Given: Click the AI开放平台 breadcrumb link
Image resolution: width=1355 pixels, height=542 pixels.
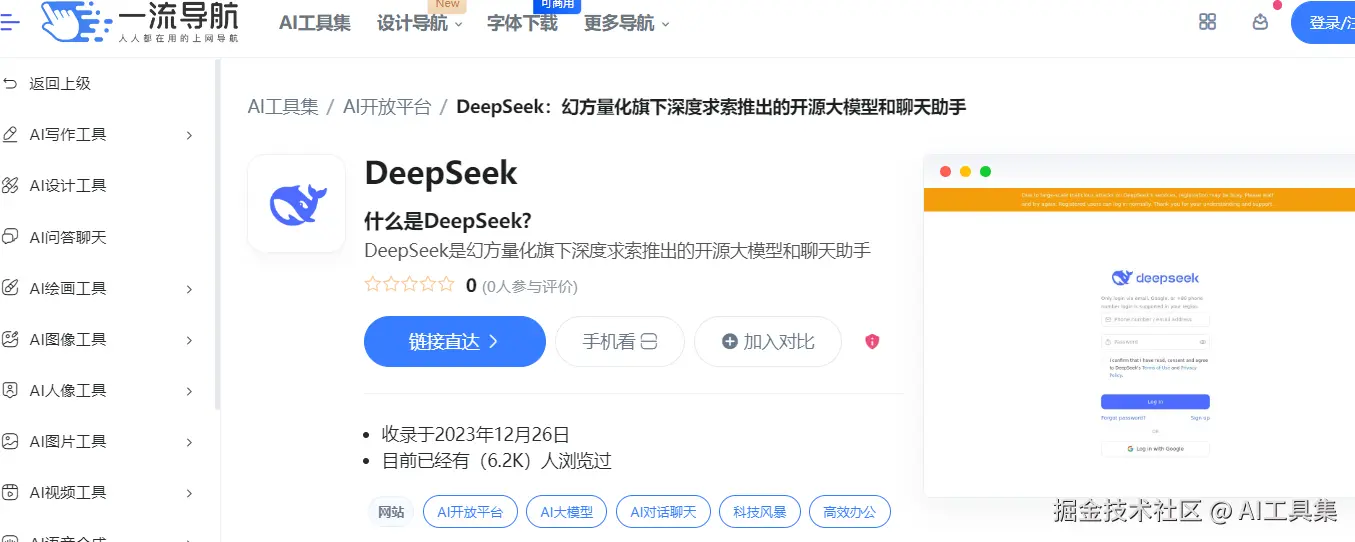Looking at the screenshot, I should pyautogui.click(x=387, y=107).
